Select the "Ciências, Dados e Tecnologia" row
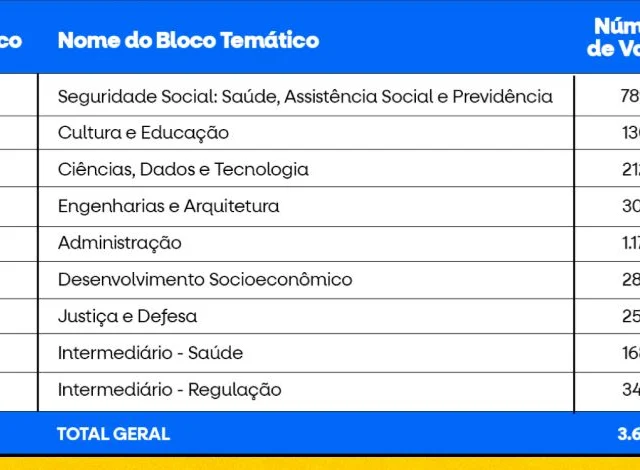 pos(183,170)
